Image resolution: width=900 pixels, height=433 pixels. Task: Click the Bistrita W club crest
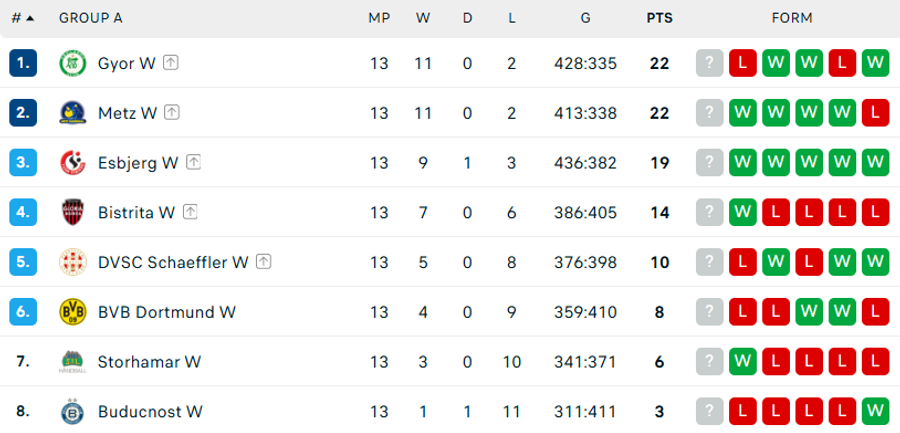tap(73, 212)
